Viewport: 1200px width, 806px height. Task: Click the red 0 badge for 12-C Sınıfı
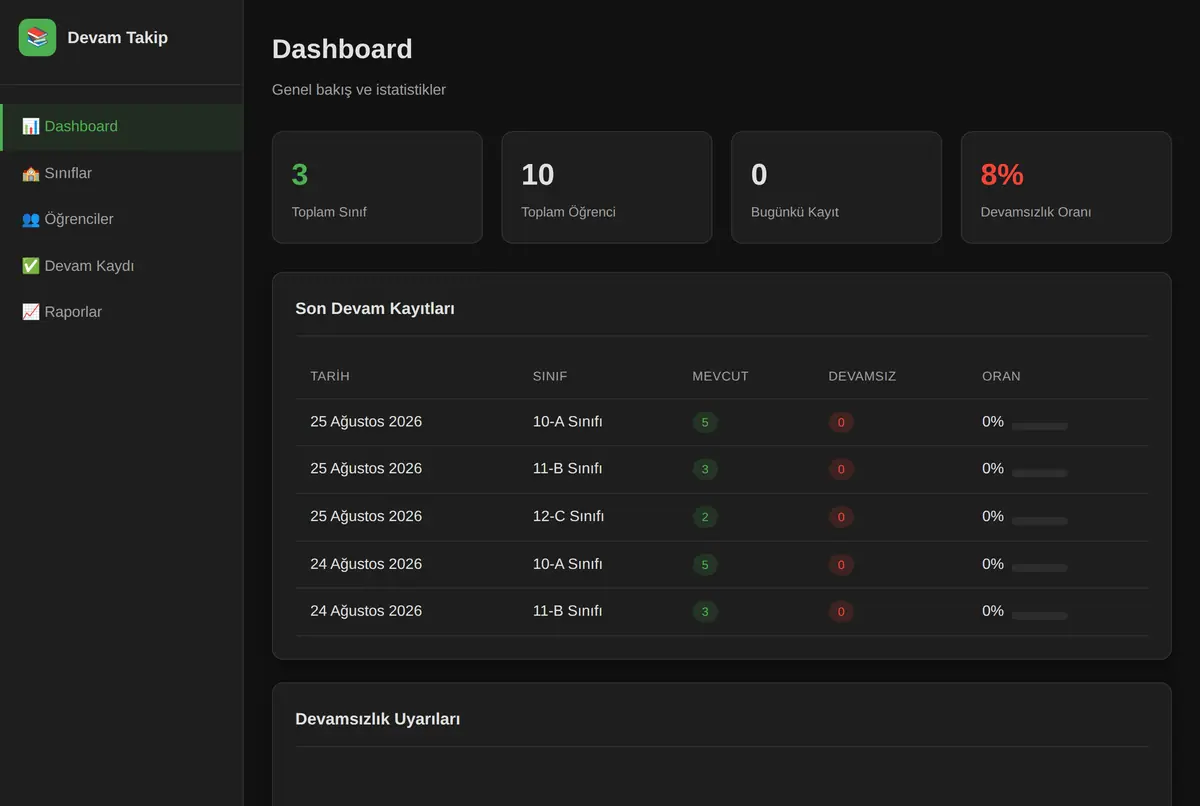pyautogui.click(x=841, y=517)
